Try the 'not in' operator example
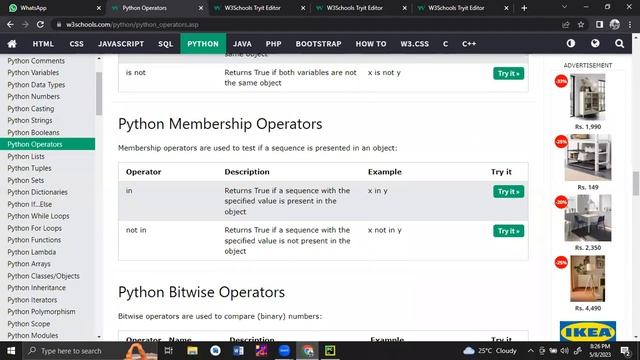The image size is (640, 360). (x=508, y=231)
